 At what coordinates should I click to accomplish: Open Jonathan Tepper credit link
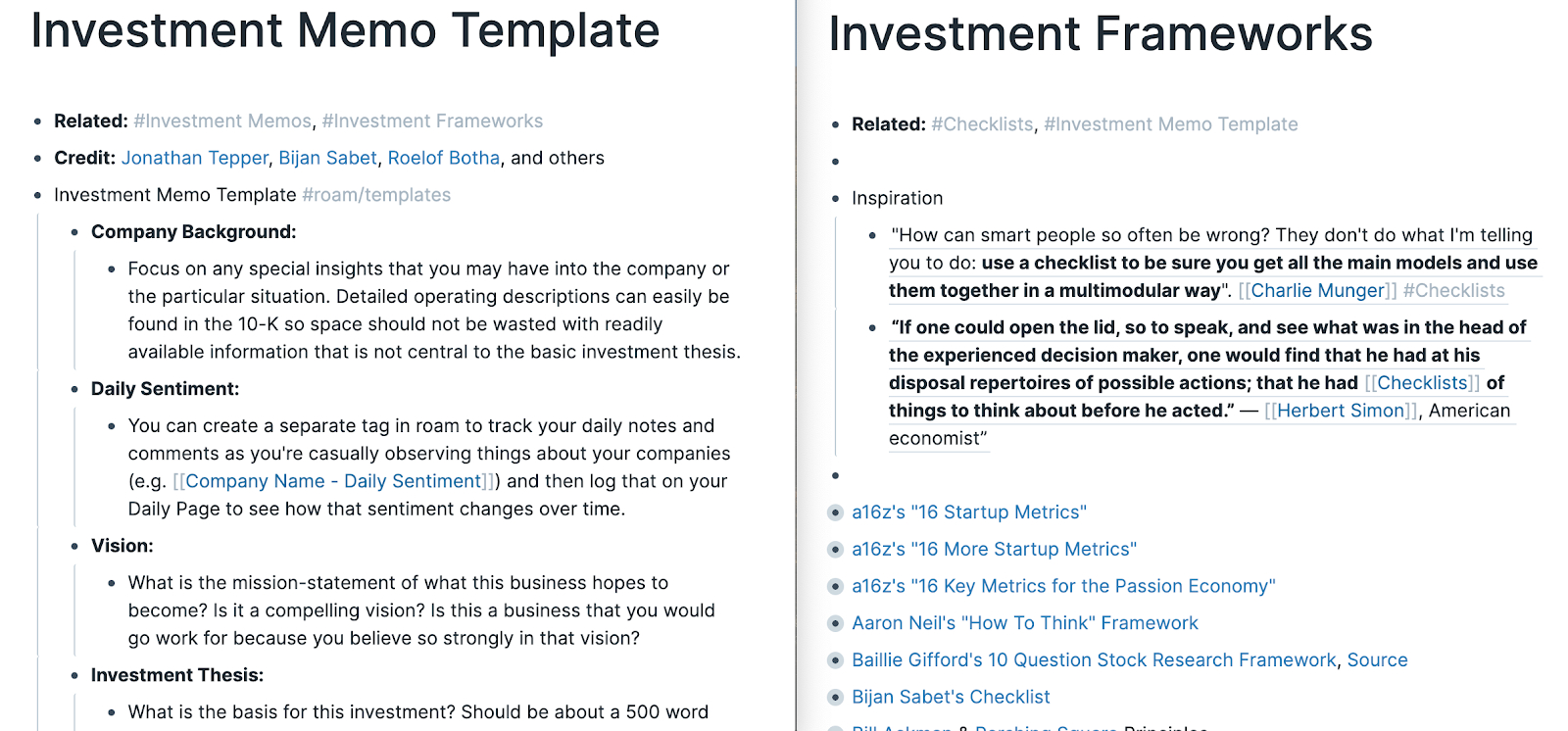point(194,158)
